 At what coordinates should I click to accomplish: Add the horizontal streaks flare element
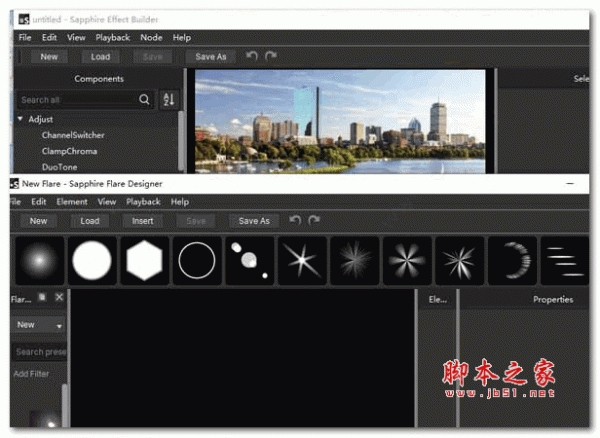coord(565,261)
